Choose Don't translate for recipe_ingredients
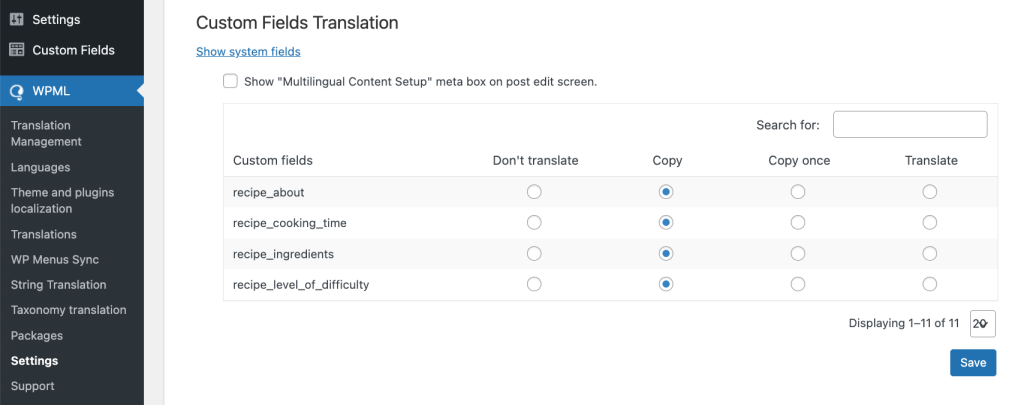1024x405 pixels. pos(534,253)
